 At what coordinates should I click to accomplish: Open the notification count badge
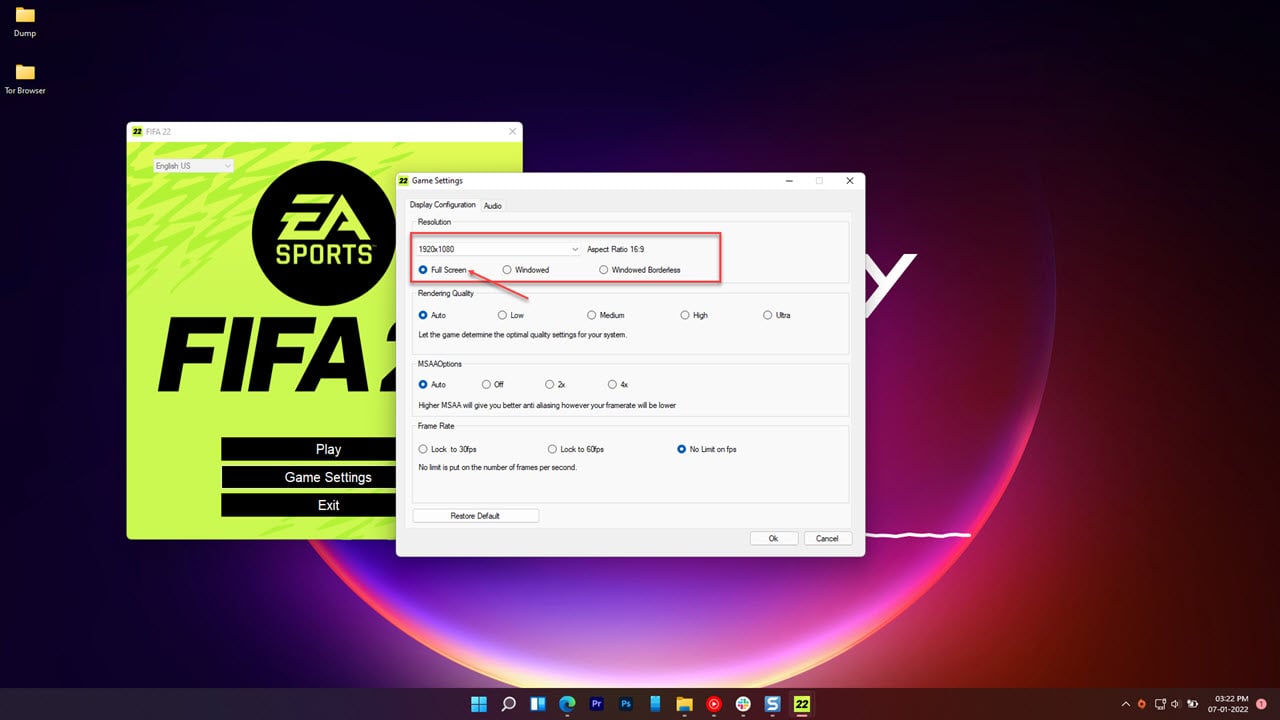pyautogui.click(x=1261, y=704)
